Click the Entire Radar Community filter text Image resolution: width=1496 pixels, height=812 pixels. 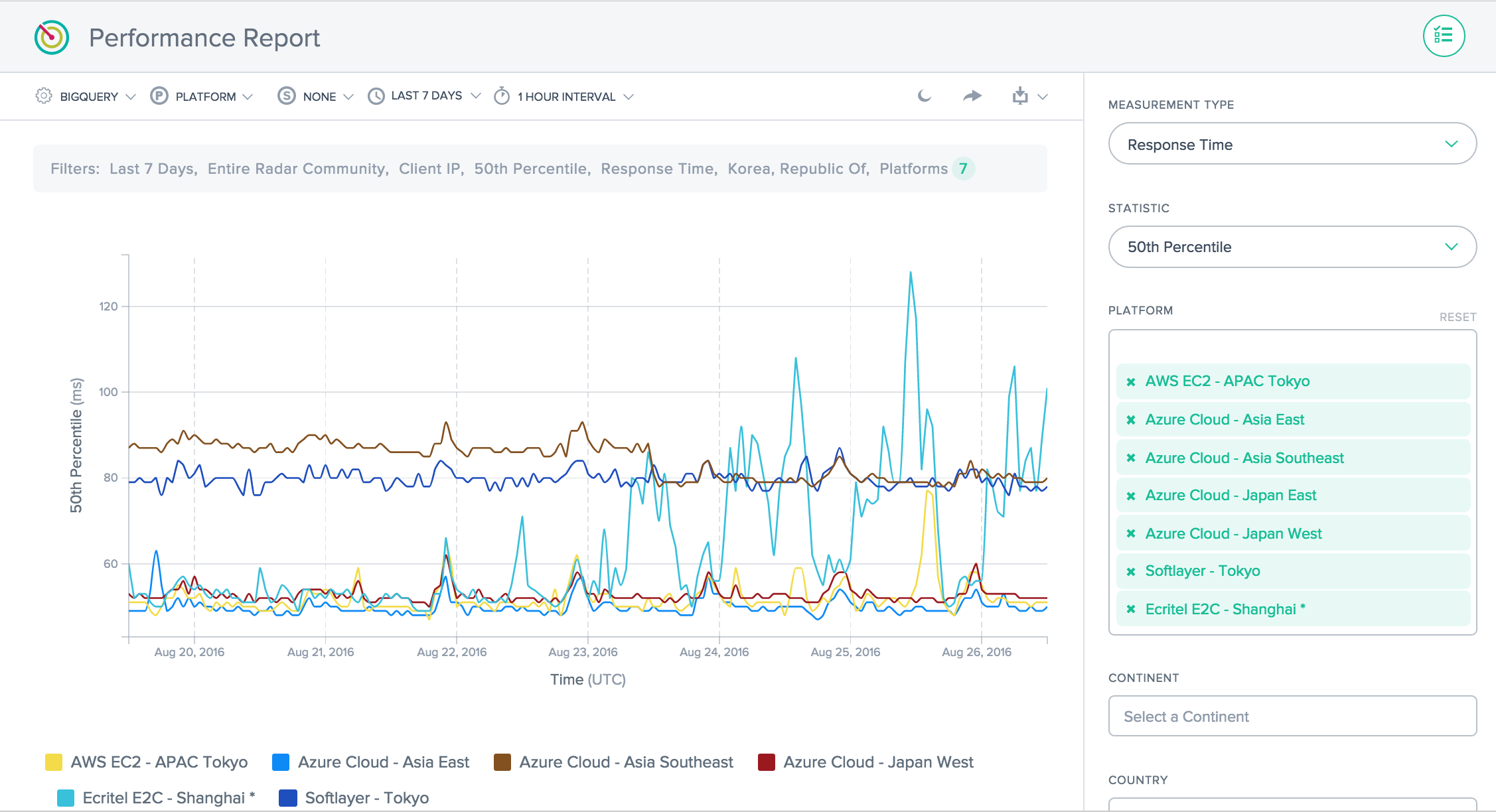298,169
